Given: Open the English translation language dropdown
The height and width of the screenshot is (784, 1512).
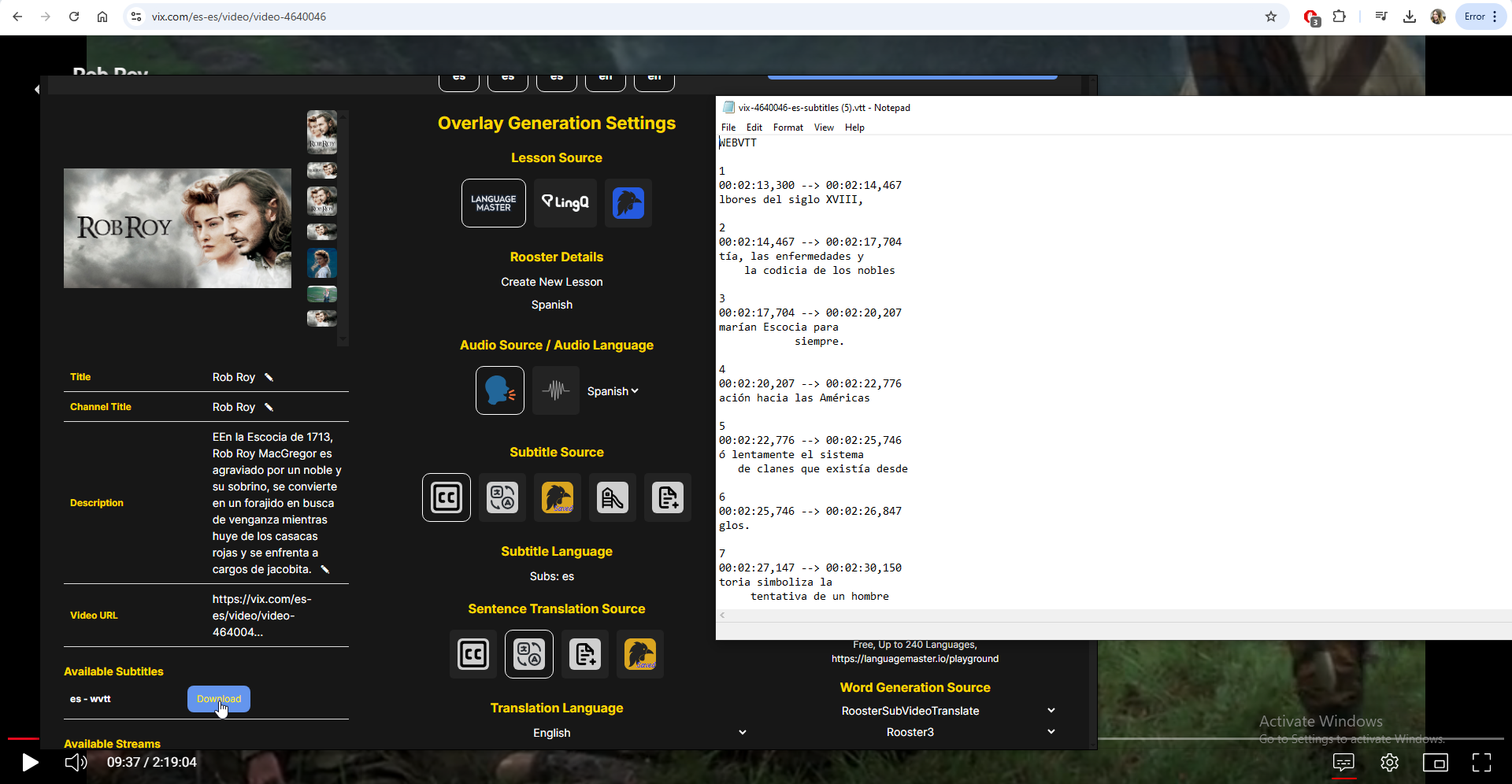Looking at the screenshot, I should point(639,733).
